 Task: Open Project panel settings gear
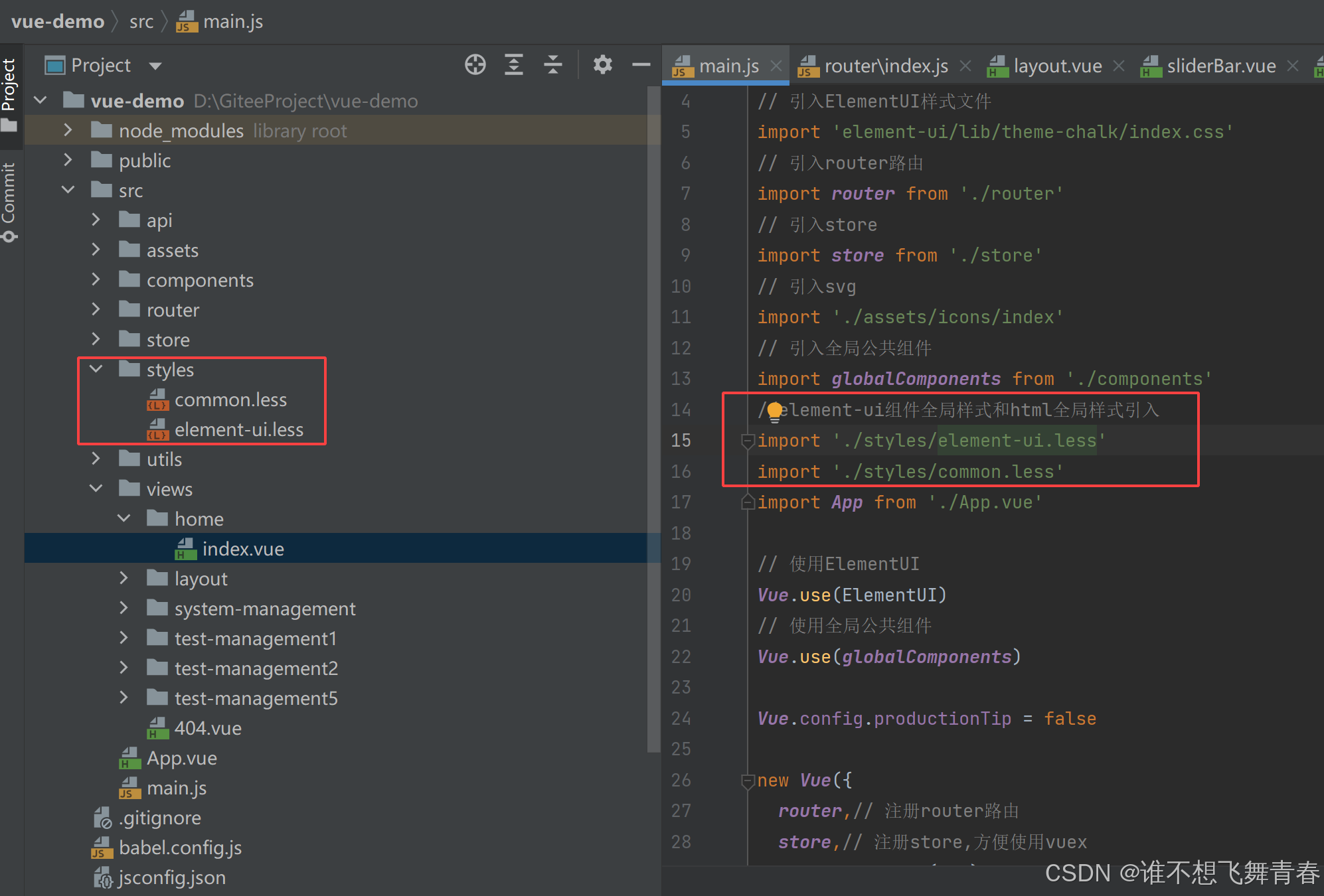(x=602, y=64)
